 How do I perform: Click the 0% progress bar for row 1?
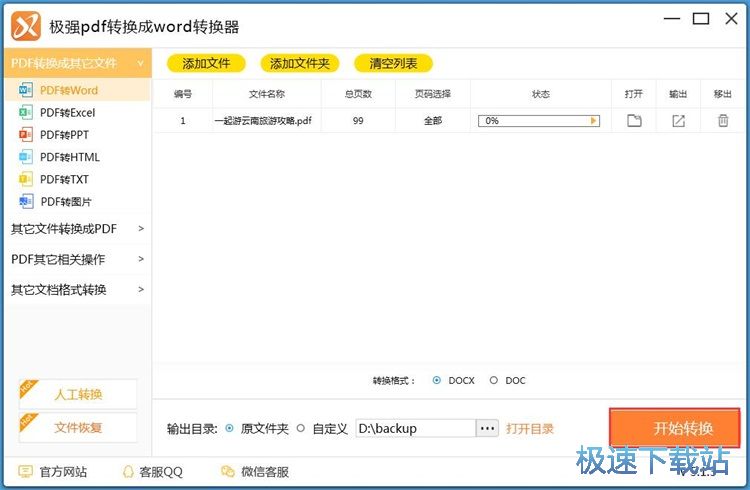(539, 121)
